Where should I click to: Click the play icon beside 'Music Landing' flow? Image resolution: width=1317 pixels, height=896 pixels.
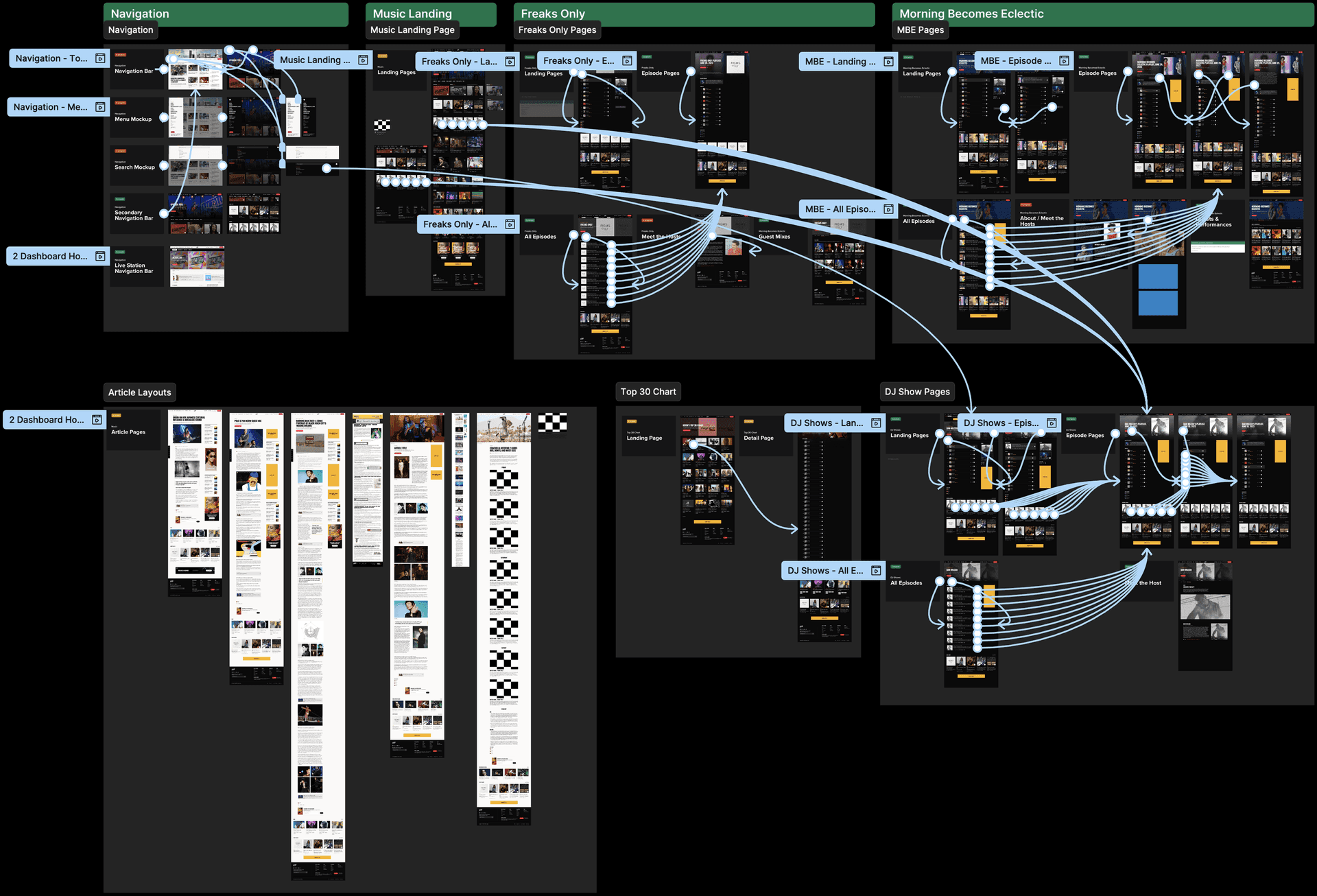point(362,60)
